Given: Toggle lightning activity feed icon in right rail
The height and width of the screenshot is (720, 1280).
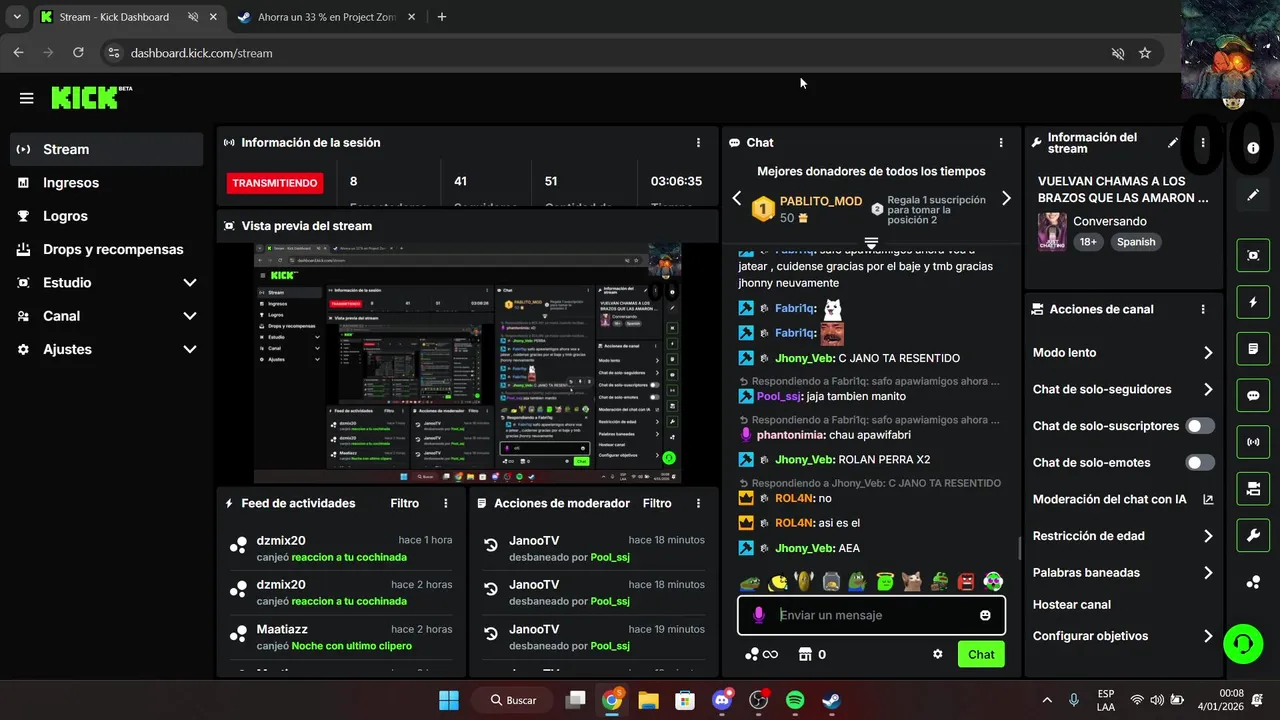Looking at the screenshot, I should (x=1253, y=302).
